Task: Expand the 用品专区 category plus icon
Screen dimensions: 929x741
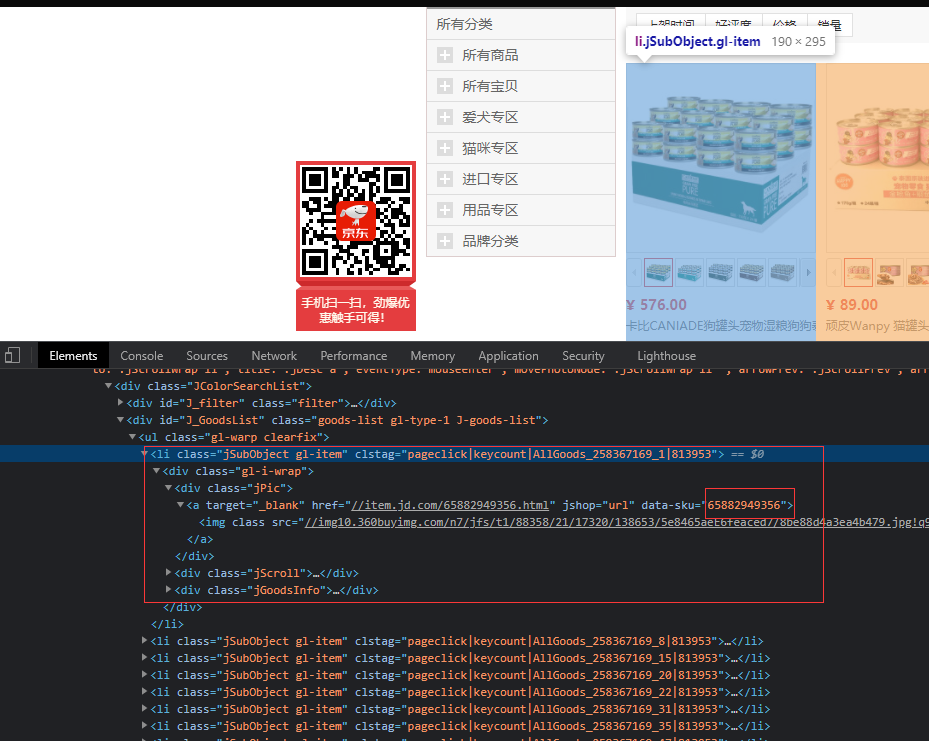Action: (445, 210)
